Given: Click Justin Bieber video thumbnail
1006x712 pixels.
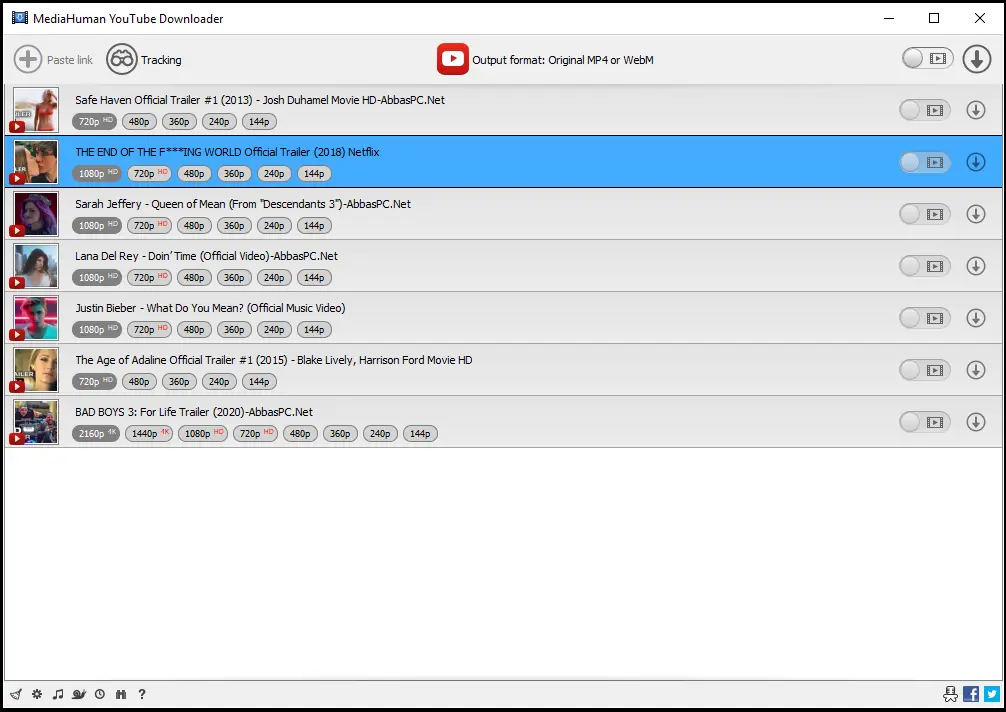Looking at the screenshot, I should coord(36,318).
